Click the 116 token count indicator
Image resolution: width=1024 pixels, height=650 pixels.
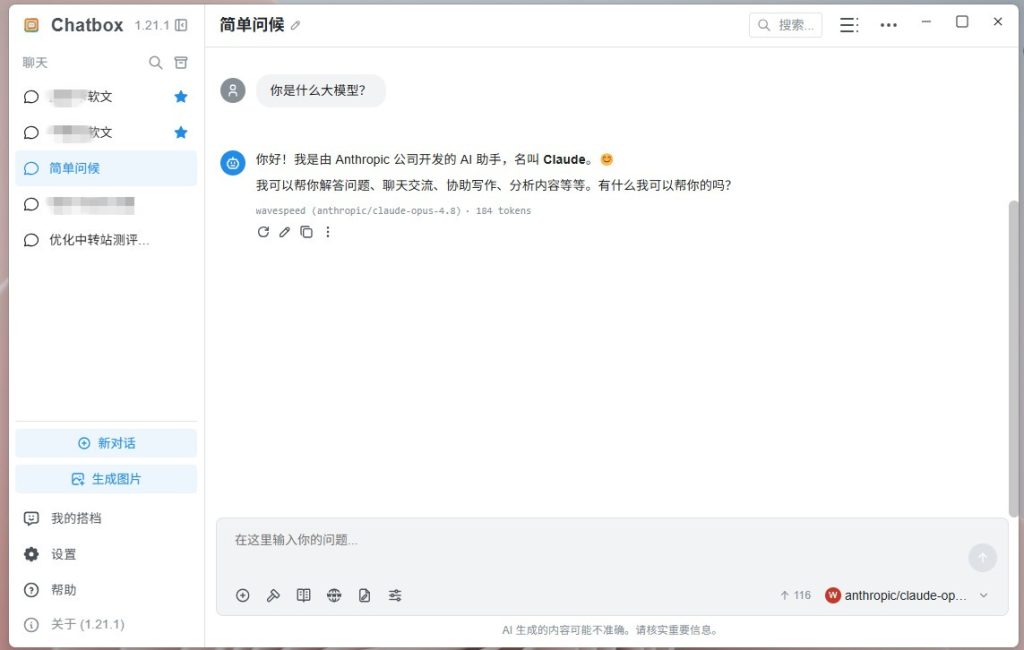pos(795,595)
